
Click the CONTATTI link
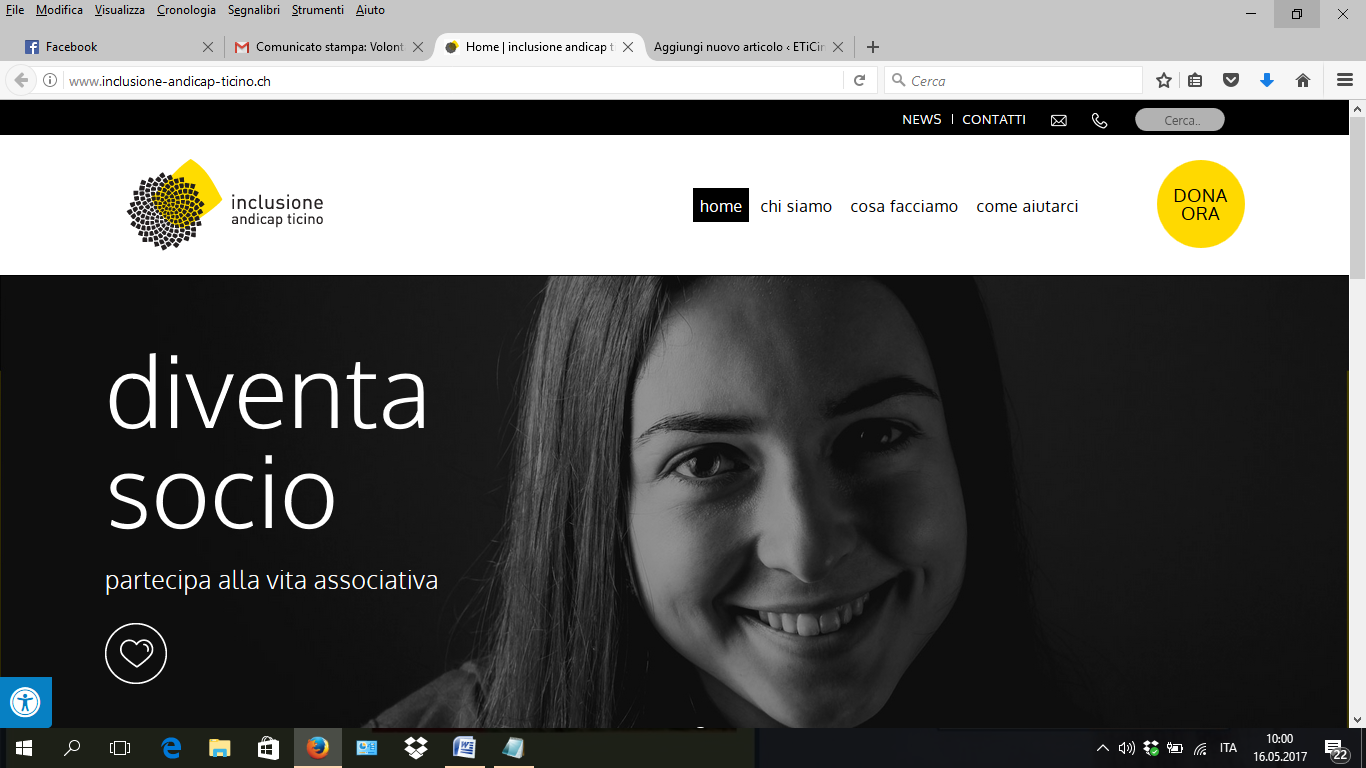(x=994, y=120)
